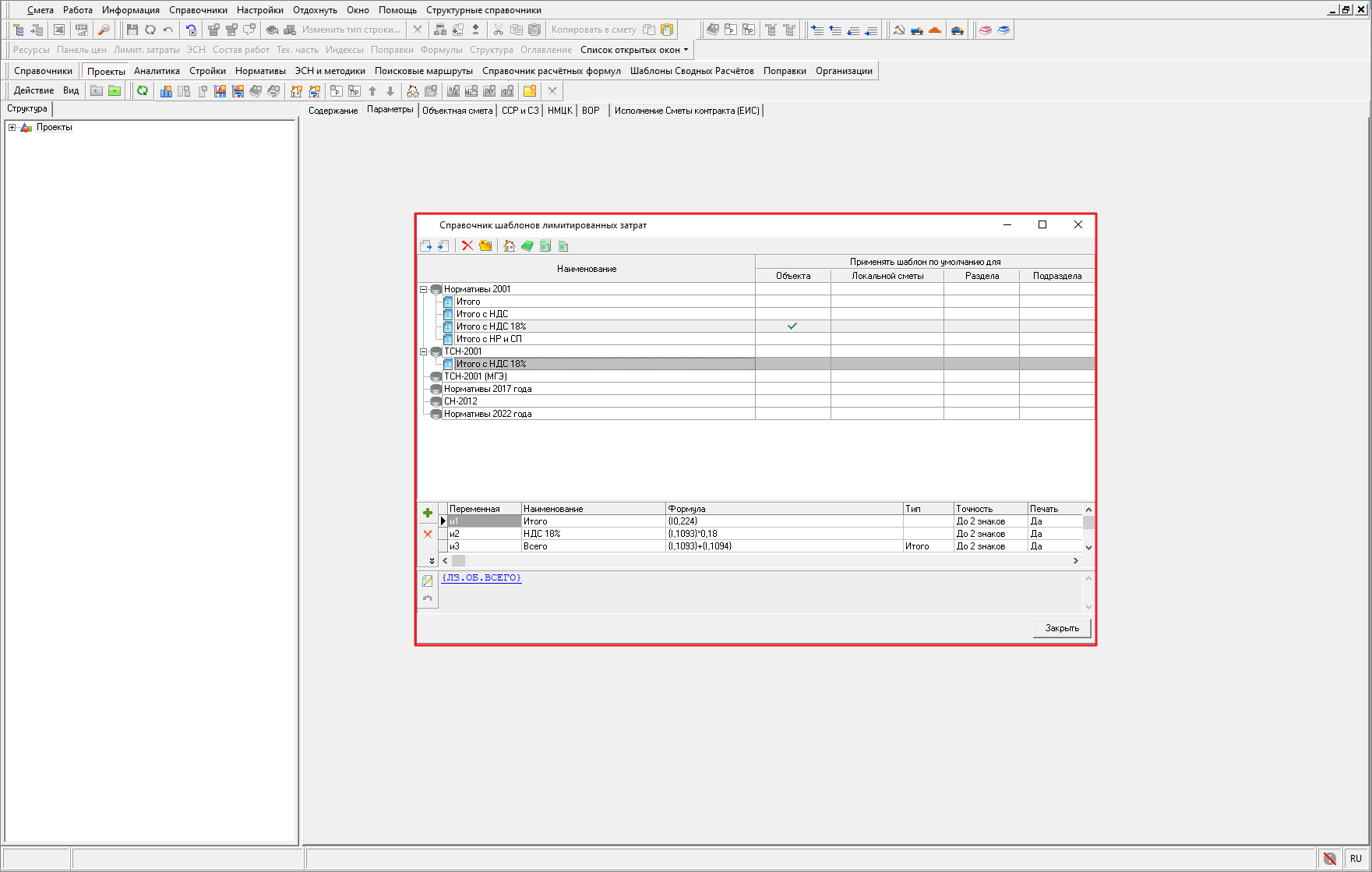The width and height of the screenshot is (1372, 872).
Task: Click the formula cell {I,1093}*0,18
Action: (784, 534)
